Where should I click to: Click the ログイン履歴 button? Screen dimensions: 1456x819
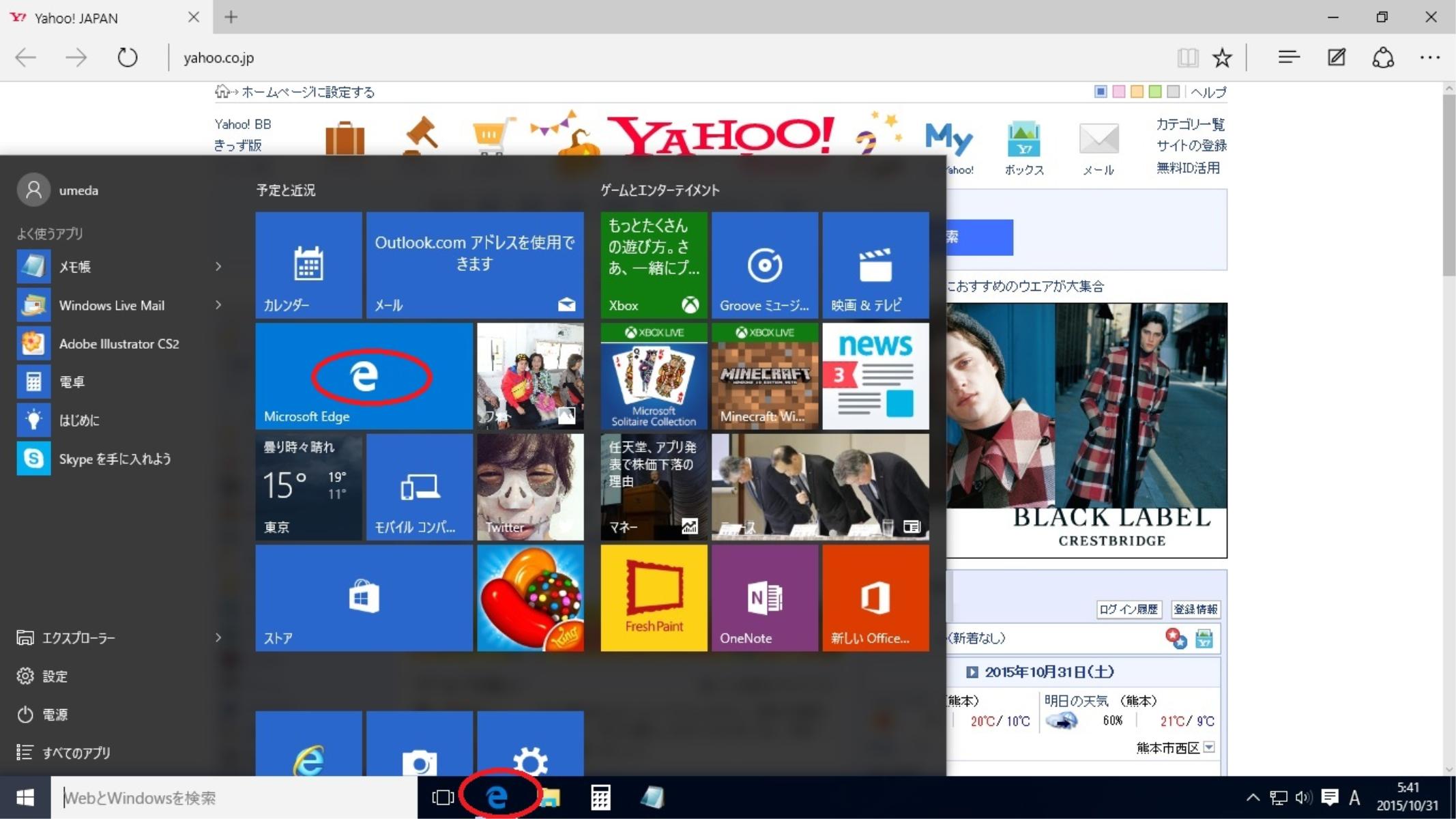[x=1129, y=609]
